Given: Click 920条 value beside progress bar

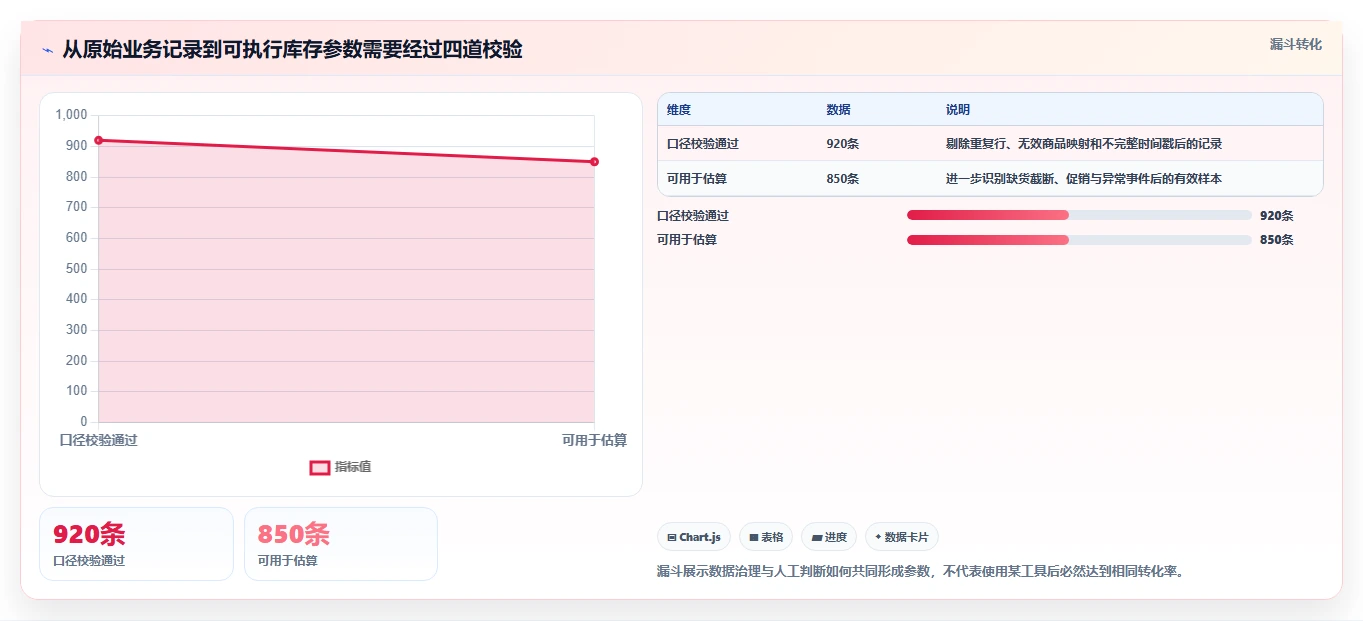Looking at the screenshot, I should tap(1277, 215).
